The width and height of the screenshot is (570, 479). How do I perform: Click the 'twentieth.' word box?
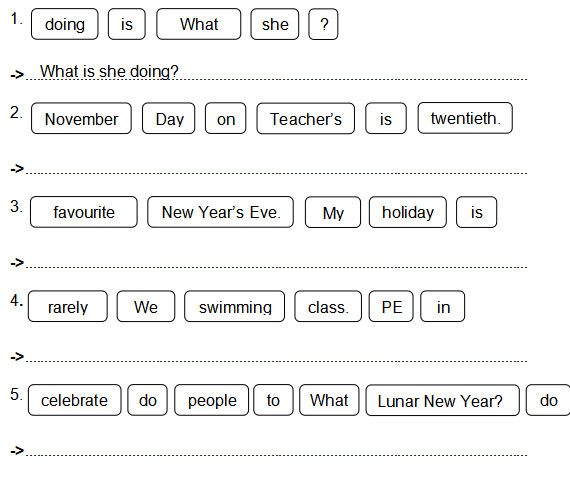click(465, 118)
